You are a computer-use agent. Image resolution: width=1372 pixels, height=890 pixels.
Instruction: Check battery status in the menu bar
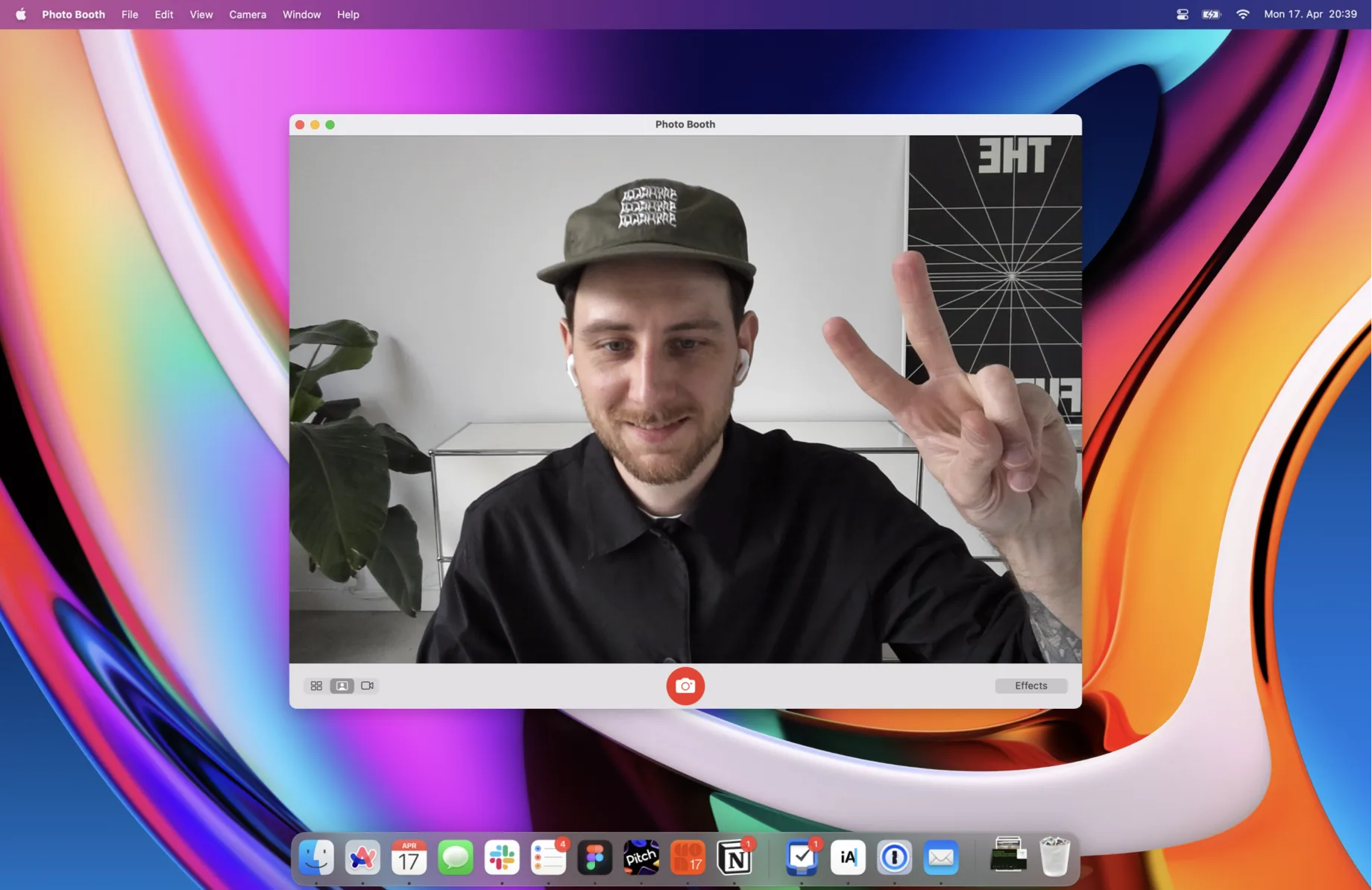(x=1212, y=14)
